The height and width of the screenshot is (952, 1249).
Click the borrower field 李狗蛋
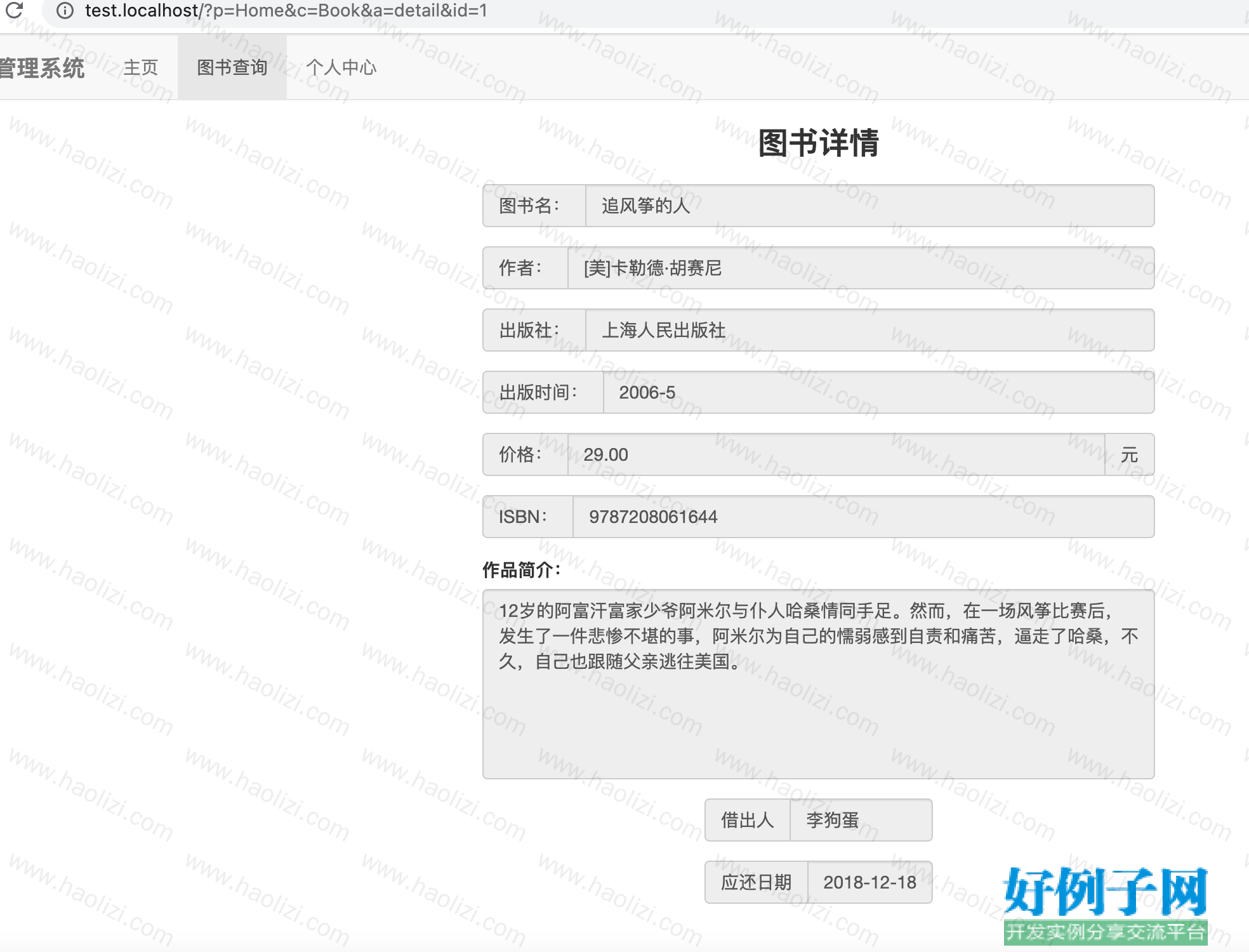(861, 820)
